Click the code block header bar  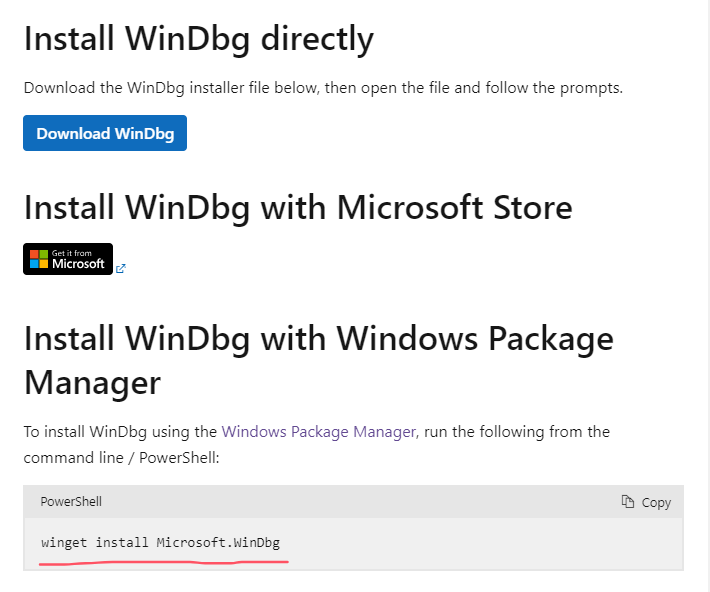(350, 501)
